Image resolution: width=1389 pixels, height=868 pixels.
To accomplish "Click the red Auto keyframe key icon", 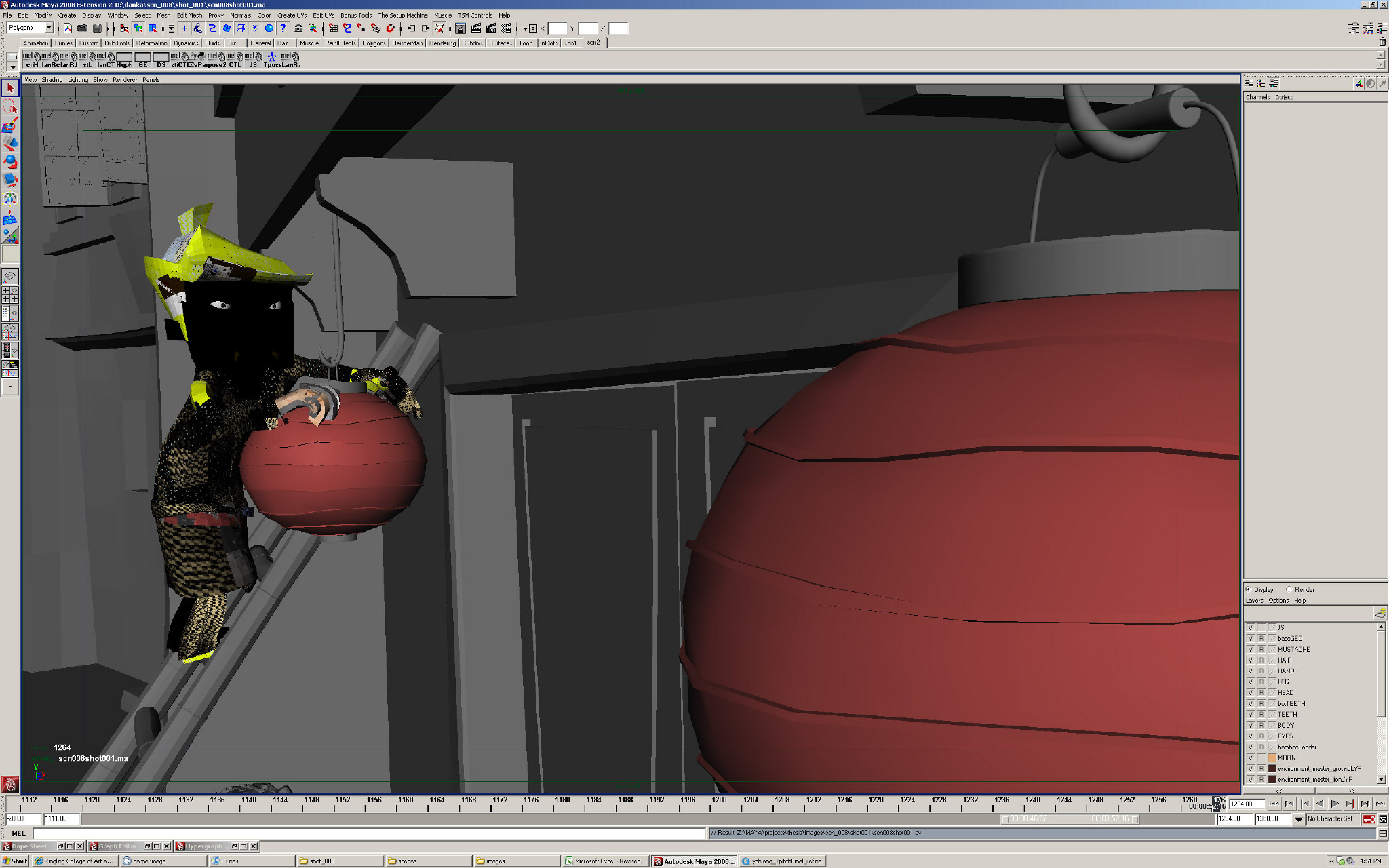I will coord(1369,819).
